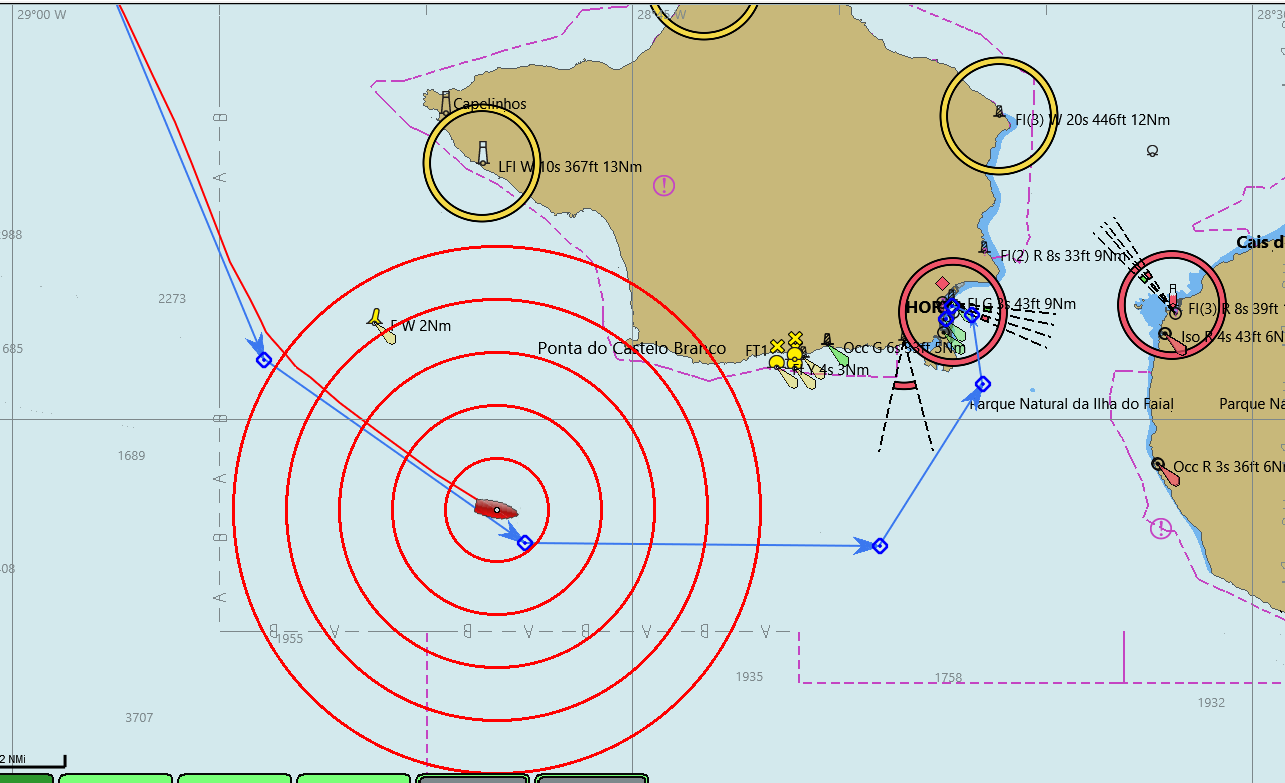Select the F W 2Nm buoy label
Viewport: 1285px width, 783px height.
click(x=421, y=325)
